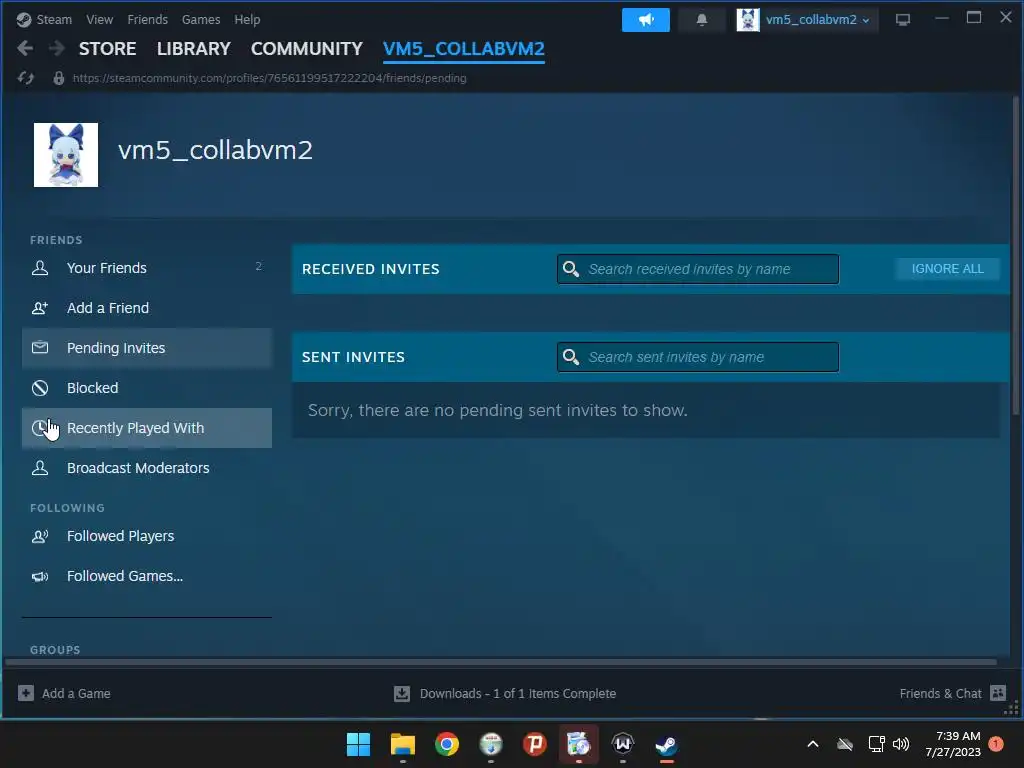The image size is (1024, 768).
Task: Open the Games menu
Action: [201, 20]
